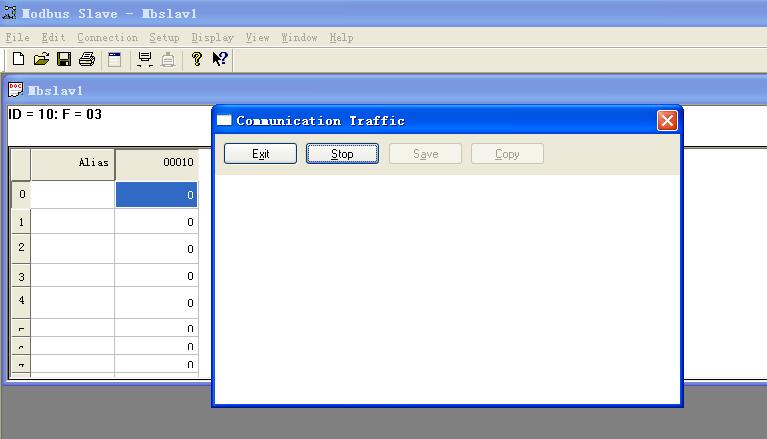
Task: Click the Disconnect toolbar icon
Action: (168, 59)
